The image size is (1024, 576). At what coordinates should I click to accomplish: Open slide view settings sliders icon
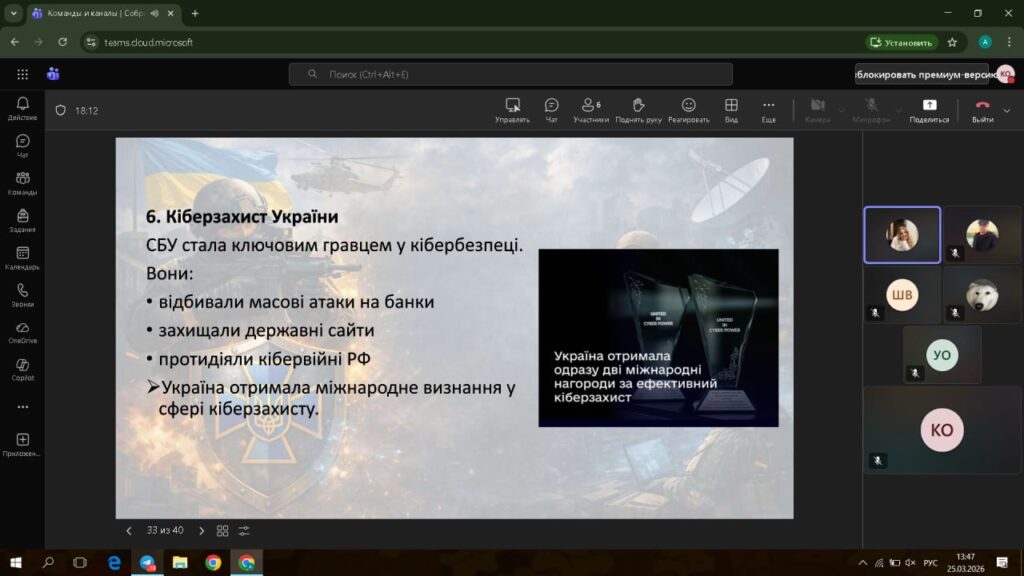244,531
